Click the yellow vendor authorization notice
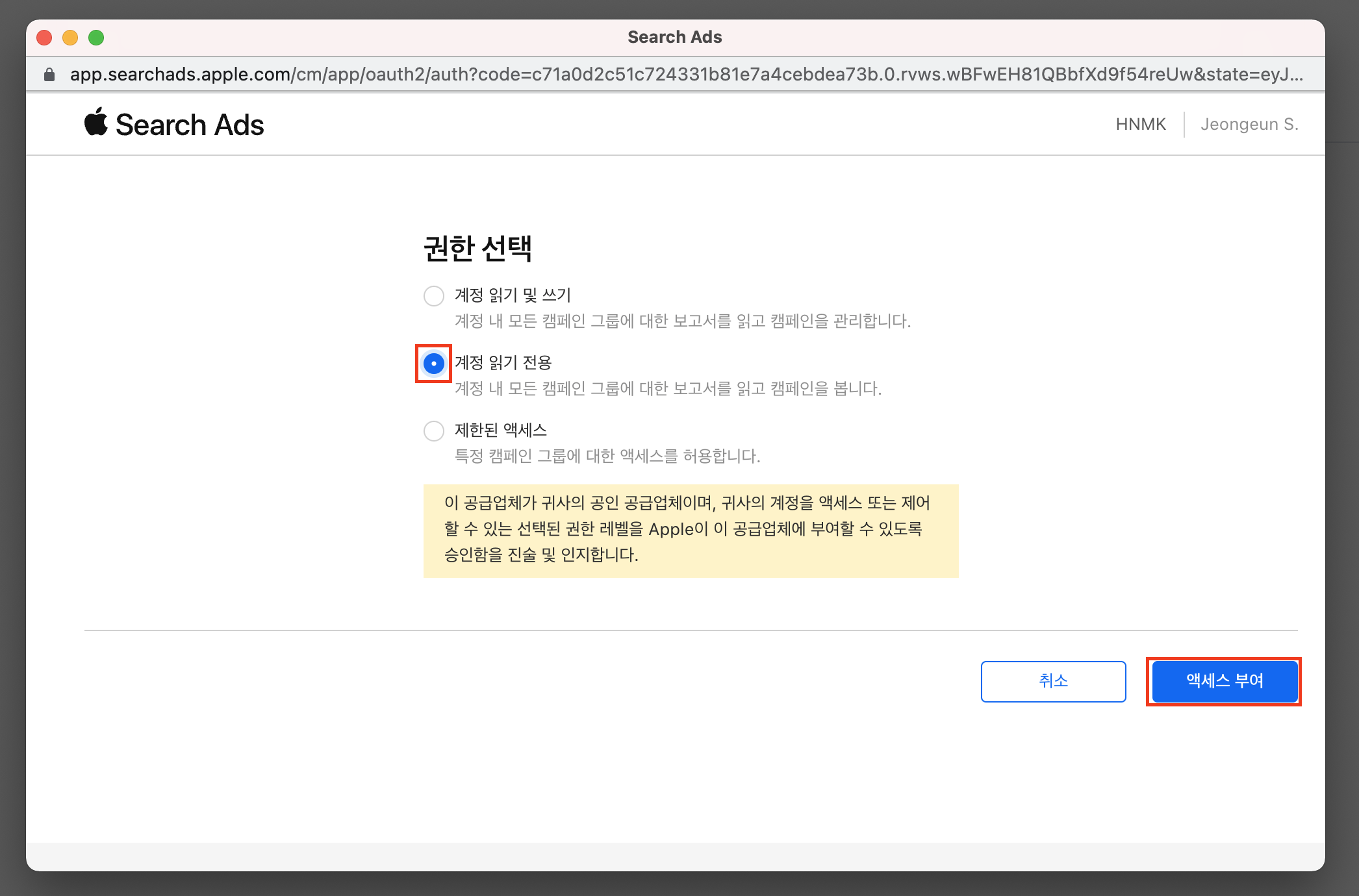The width and height of the screenshot is (1359, 896). 691,530
